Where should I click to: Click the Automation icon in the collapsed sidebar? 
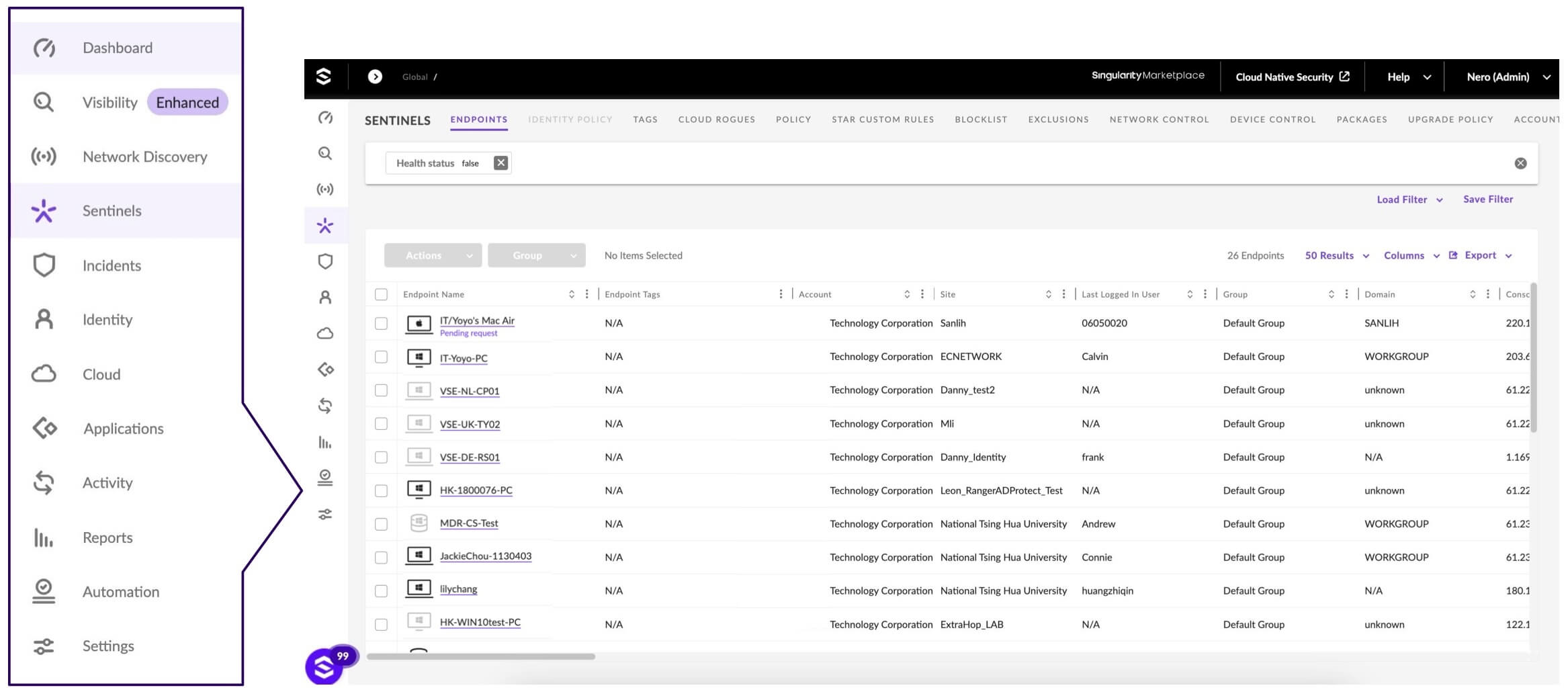pyautogui.click(x=325, y=478)
